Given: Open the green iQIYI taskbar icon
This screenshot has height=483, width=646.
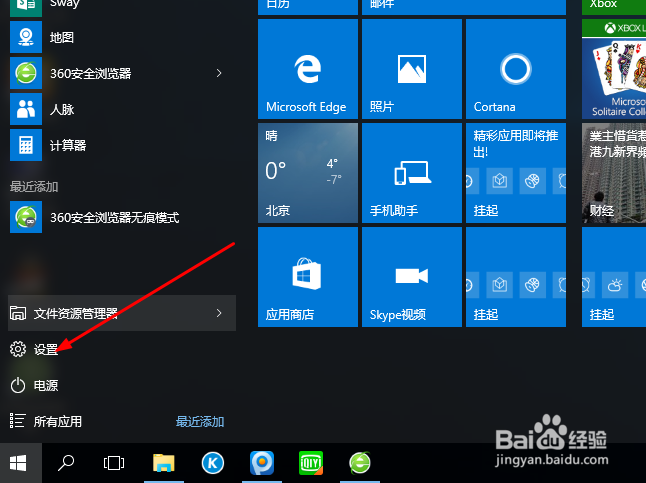Looking at the screenshot, I should [311, 463].
